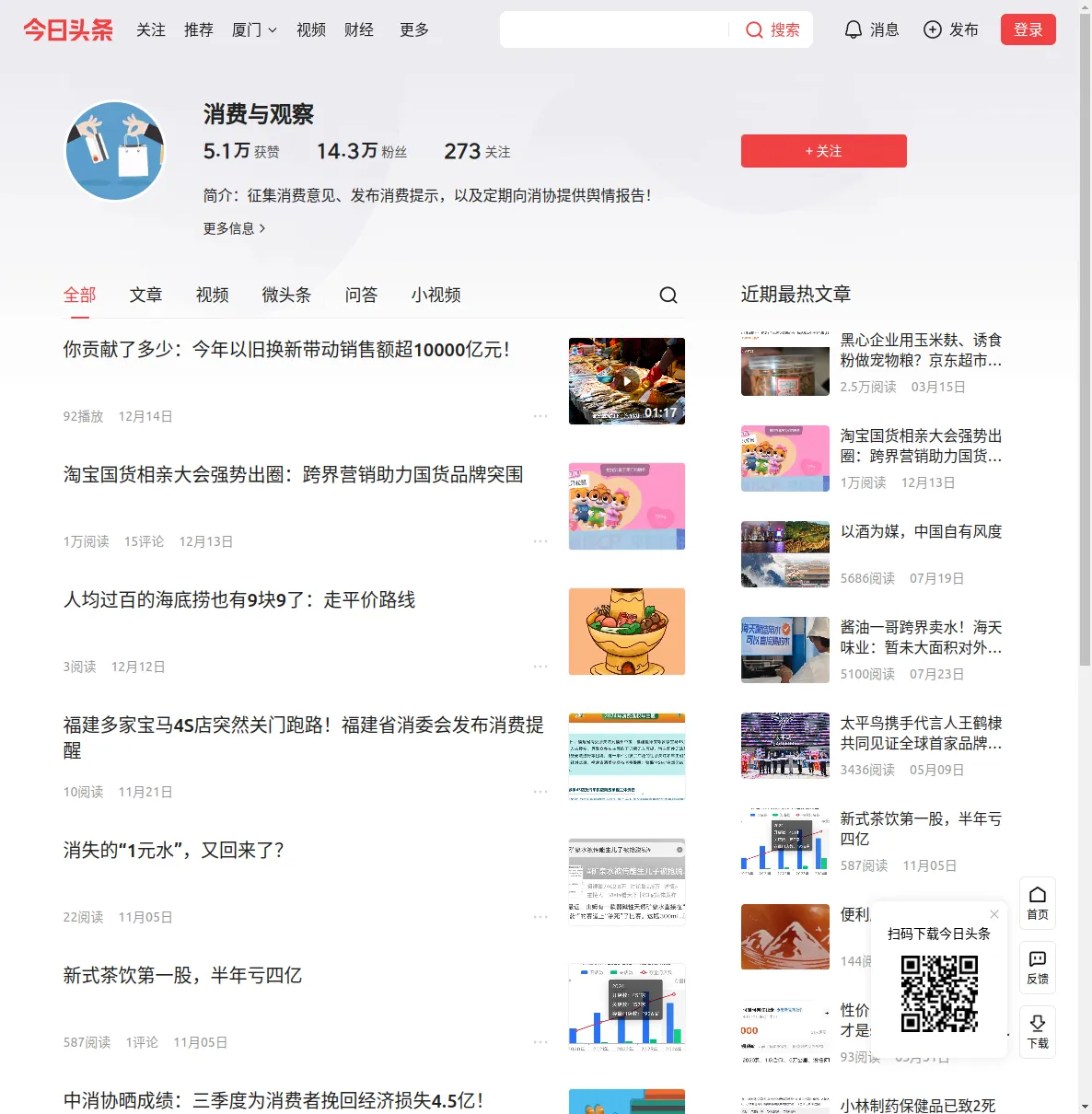Open the 反馈 feedback icon
This screenshot has height=1114, width=1092.
pyautogui.click(x=1038, y=958)
